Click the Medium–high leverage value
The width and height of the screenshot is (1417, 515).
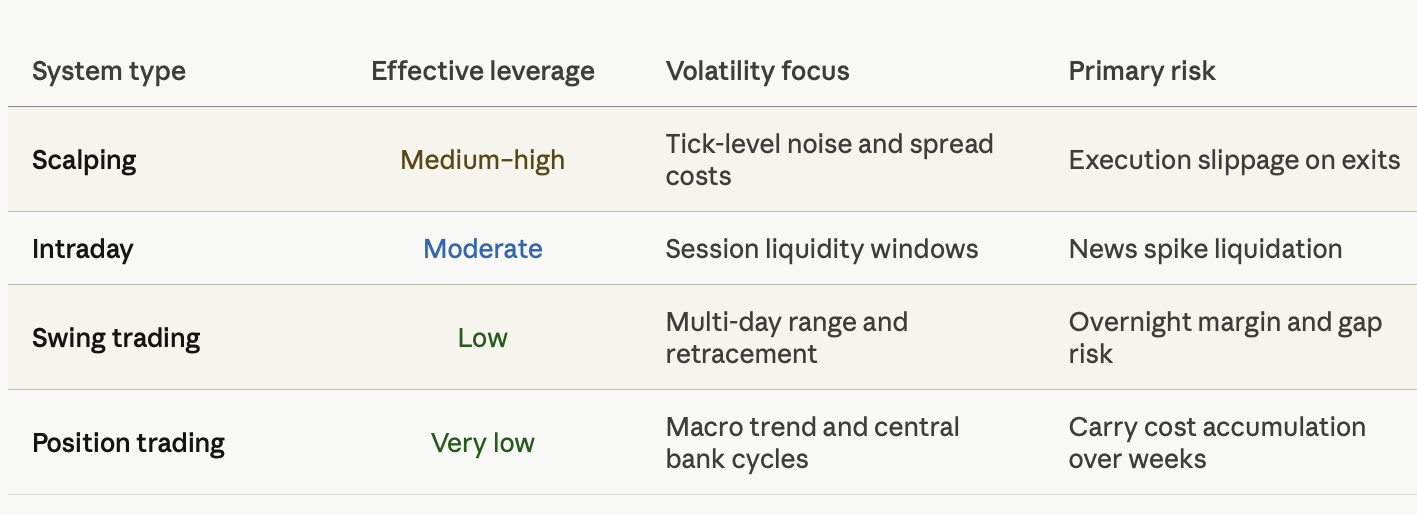(483, 160)
